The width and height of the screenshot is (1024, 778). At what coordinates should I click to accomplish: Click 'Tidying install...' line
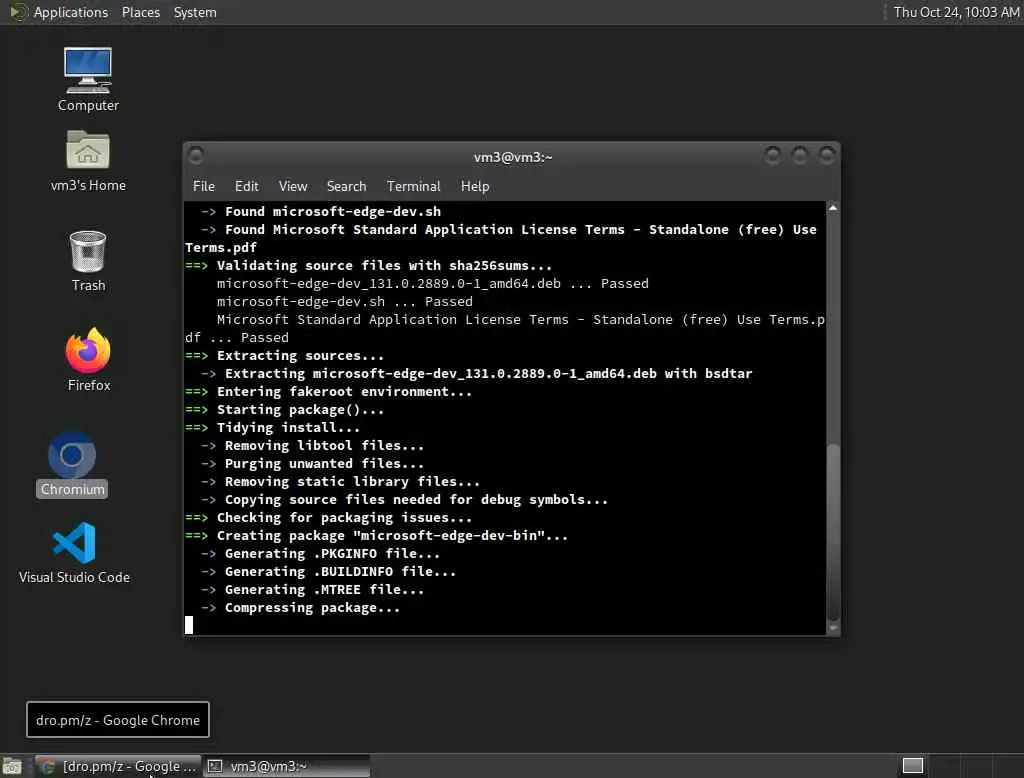(272, 427)
